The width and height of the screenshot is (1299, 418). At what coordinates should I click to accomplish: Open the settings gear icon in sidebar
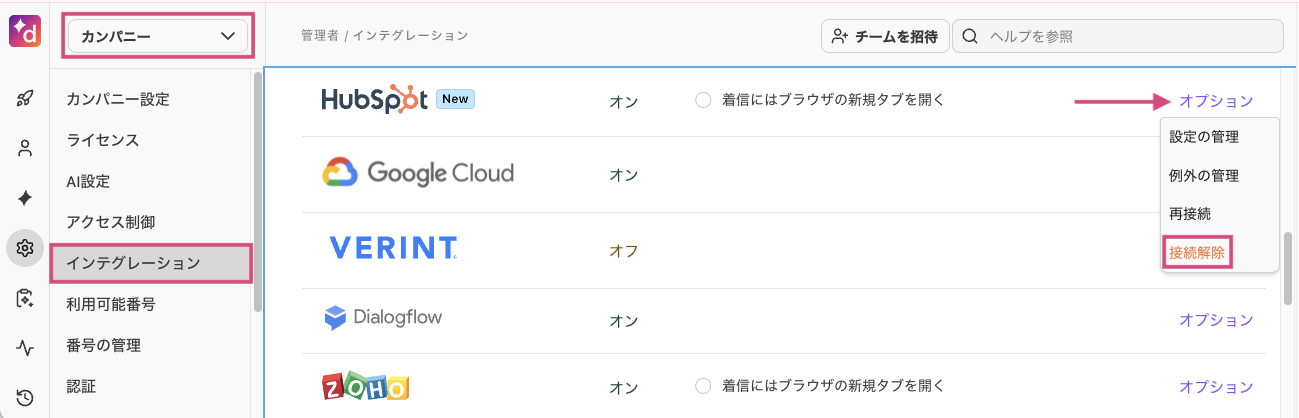(25, 248)
